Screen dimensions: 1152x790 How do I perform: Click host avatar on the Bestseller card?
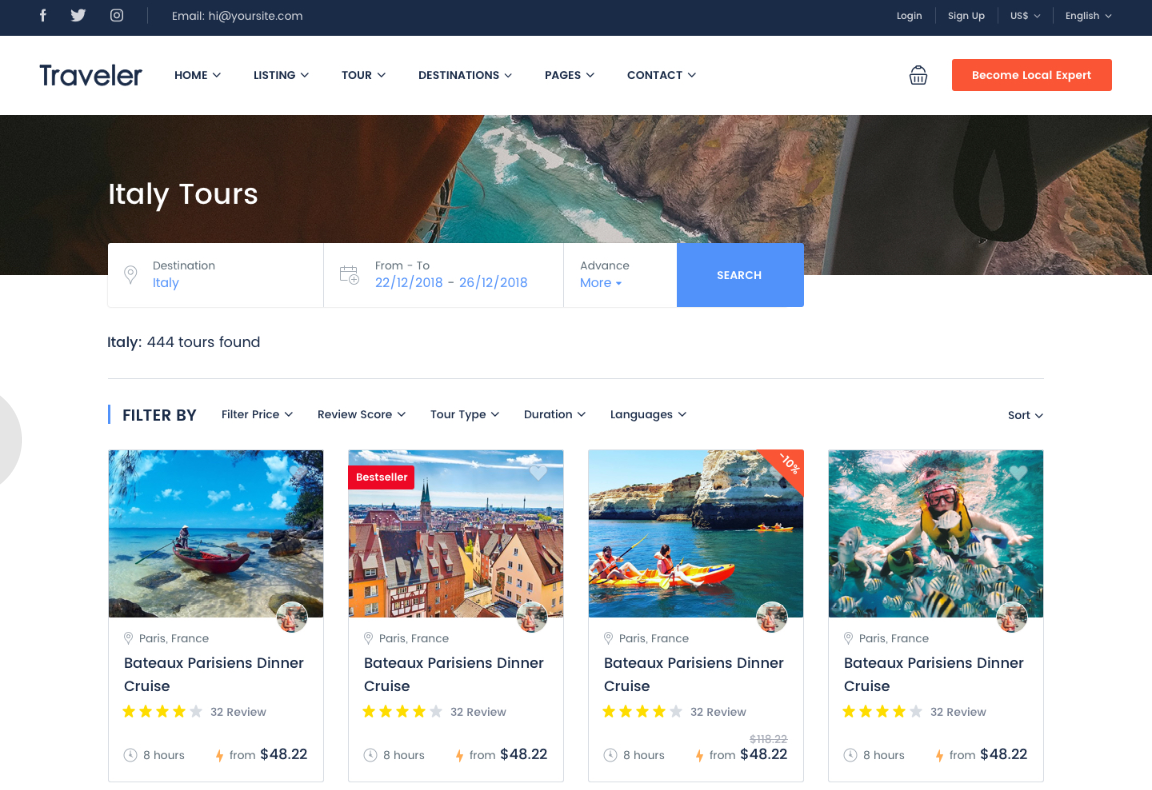[x=532, y=617]
